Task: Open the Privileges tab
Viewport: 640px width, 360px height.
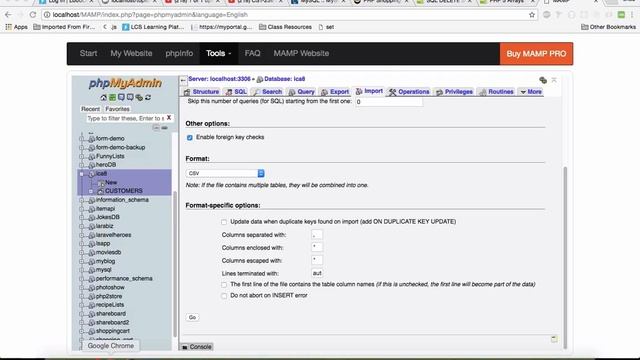Action: point(454,92)
